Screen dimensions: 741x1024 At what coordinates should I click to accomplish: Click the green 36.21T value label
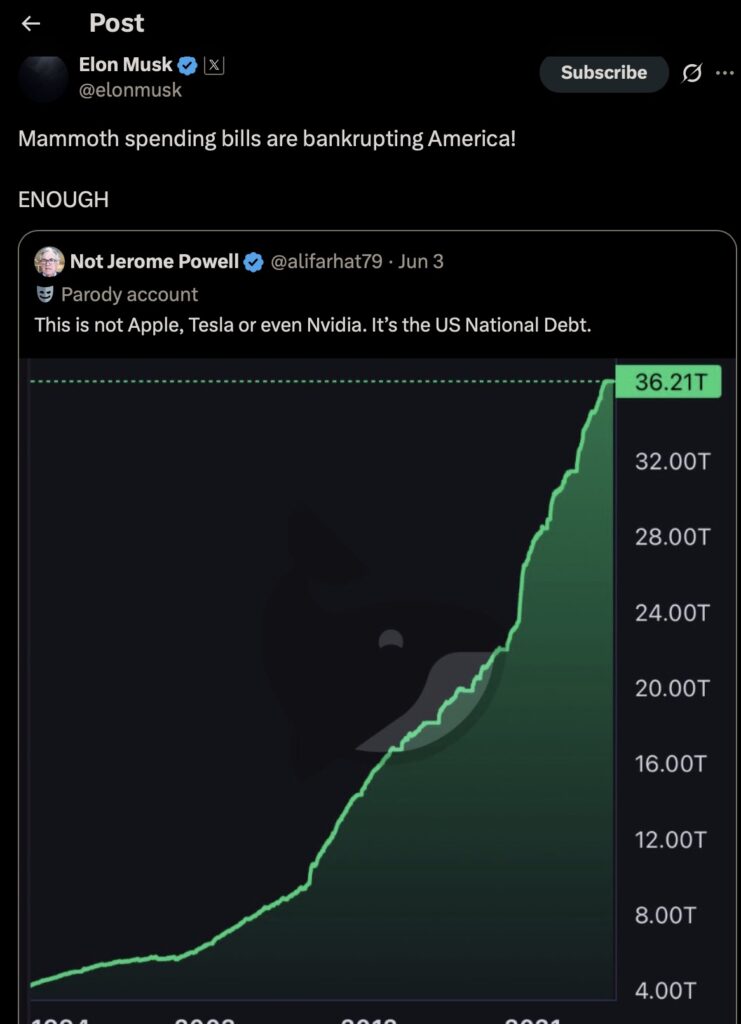coord(670,383)
